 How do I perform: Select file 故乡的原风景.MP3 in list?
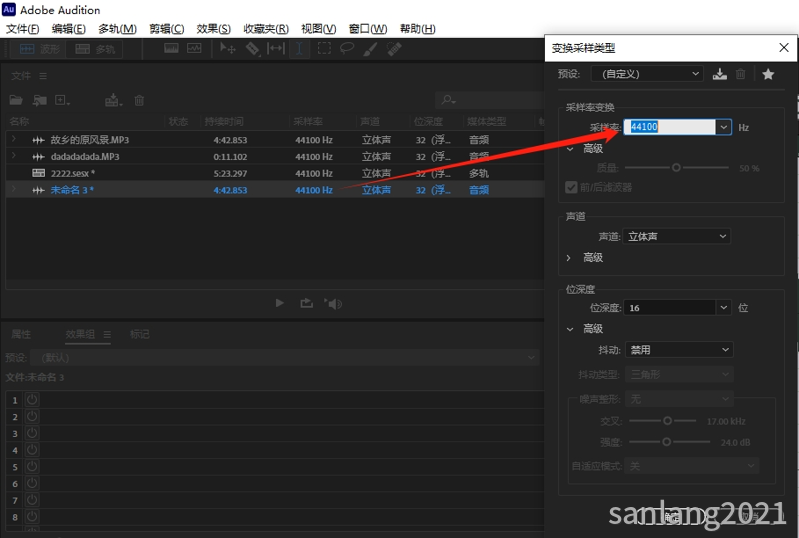click(x=89, y=140)
